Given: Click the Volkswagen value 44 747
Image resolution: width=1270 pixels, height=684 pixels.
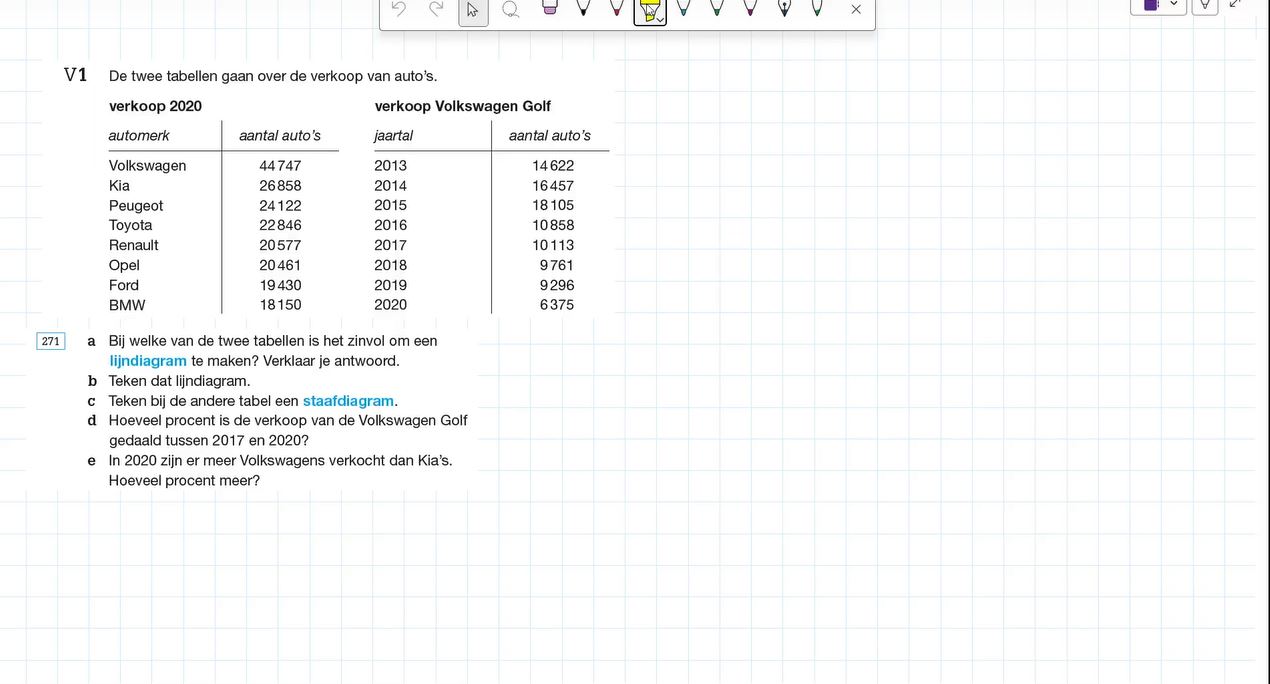Looking at the screenshot, I should [x=280, y=166].
